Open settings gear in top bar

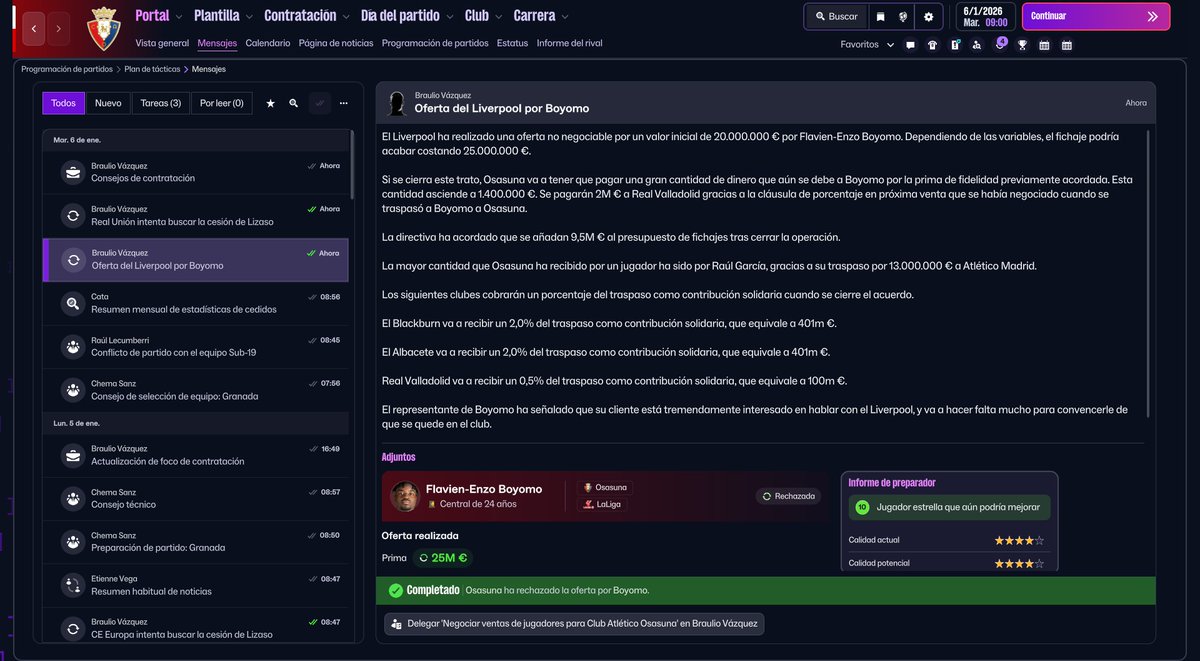click(x=929, y=17)
